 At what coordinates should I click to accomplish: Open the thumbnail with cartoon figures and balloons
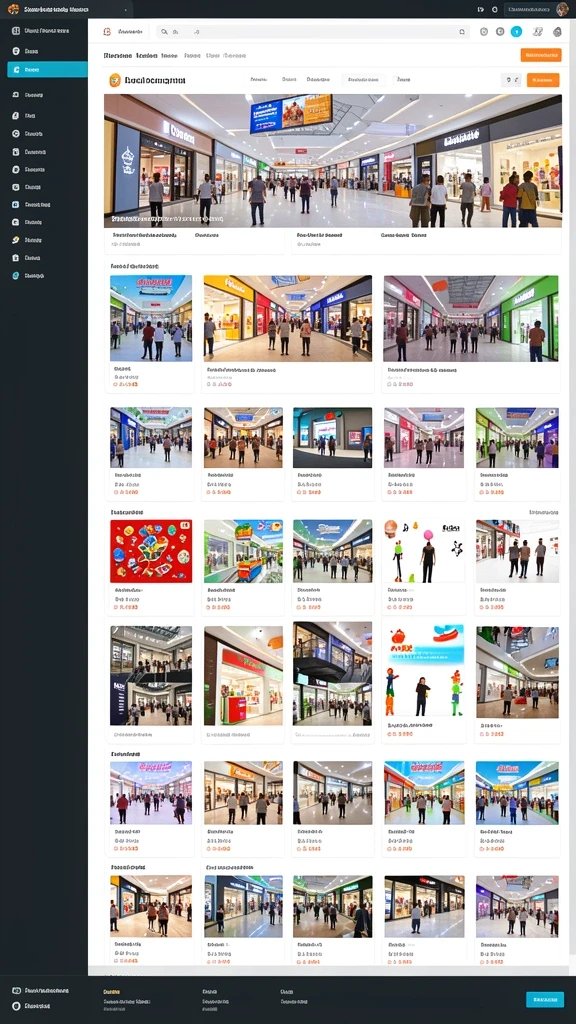[424, 551]
